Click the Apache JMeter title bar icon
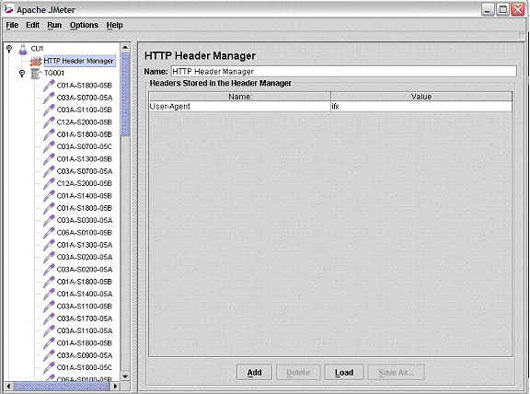The width and height of the screenshot is (530, 394). point(9,9)
